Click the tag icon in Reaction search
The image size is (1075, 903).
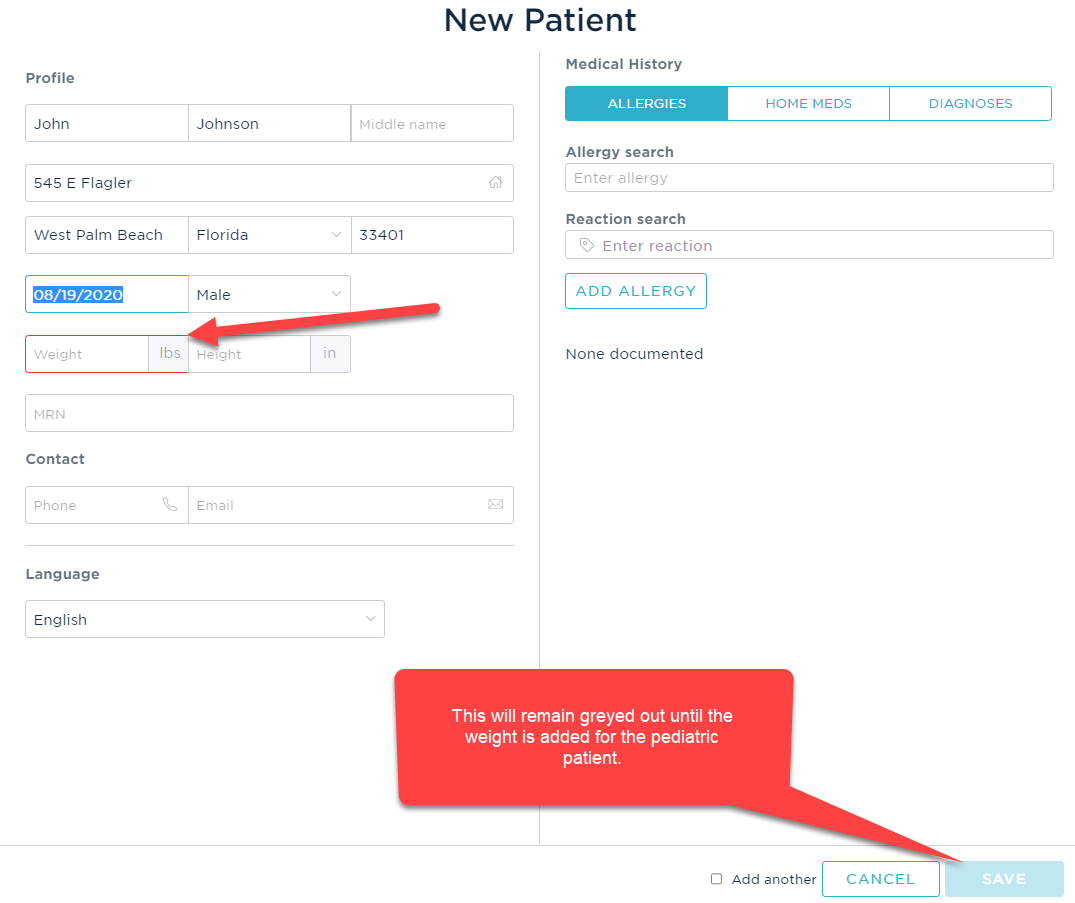click(586, 245)
